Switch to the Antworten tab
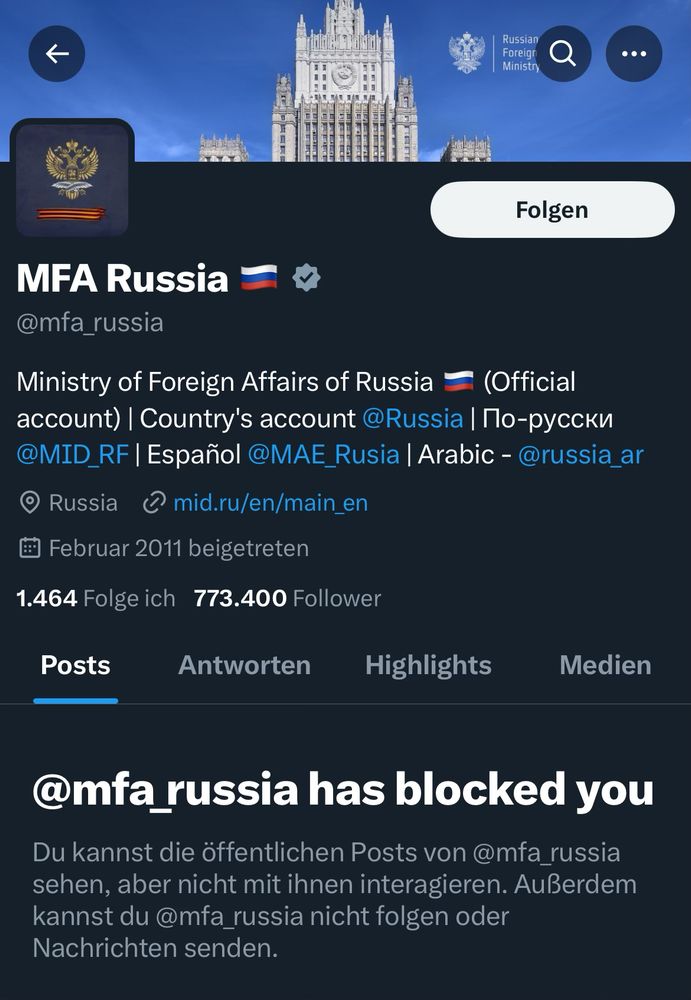 click(244, 665)
